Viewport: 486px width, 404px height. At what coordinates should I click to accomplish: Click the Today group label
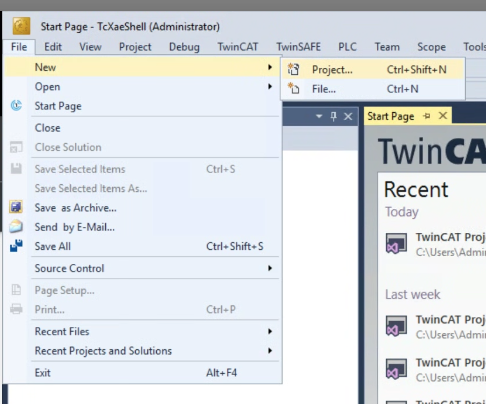click(402, 212)
